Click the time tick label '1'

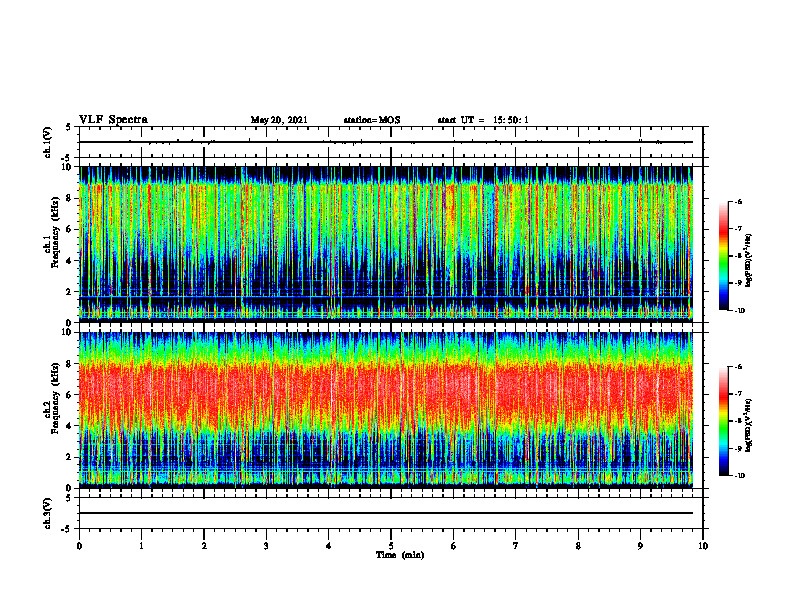tap(141, 546)
